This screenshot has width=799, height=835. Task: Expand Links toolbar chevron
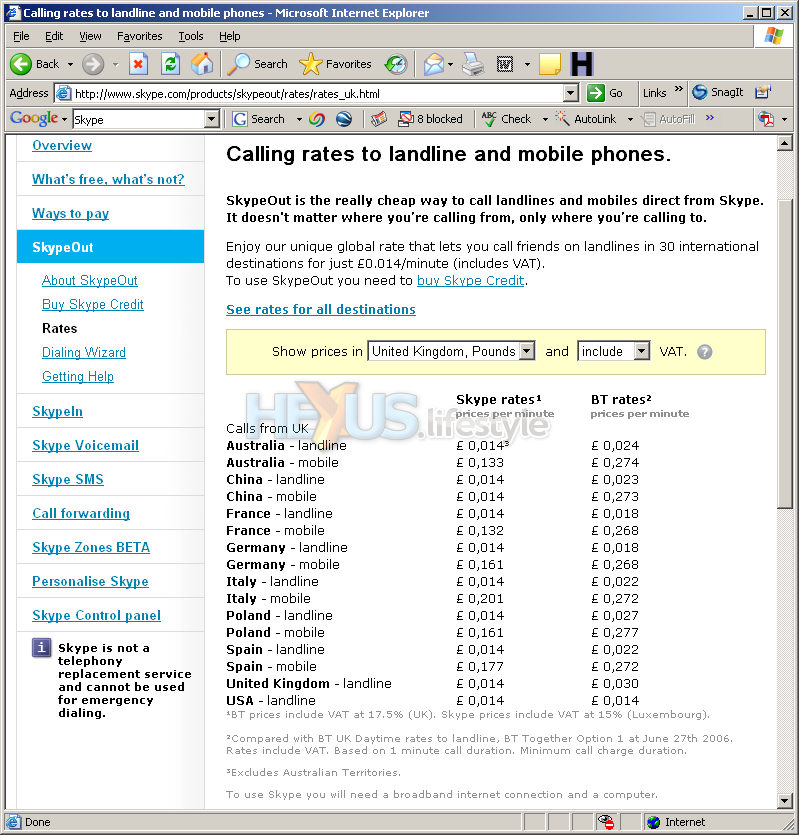point(678,88)
